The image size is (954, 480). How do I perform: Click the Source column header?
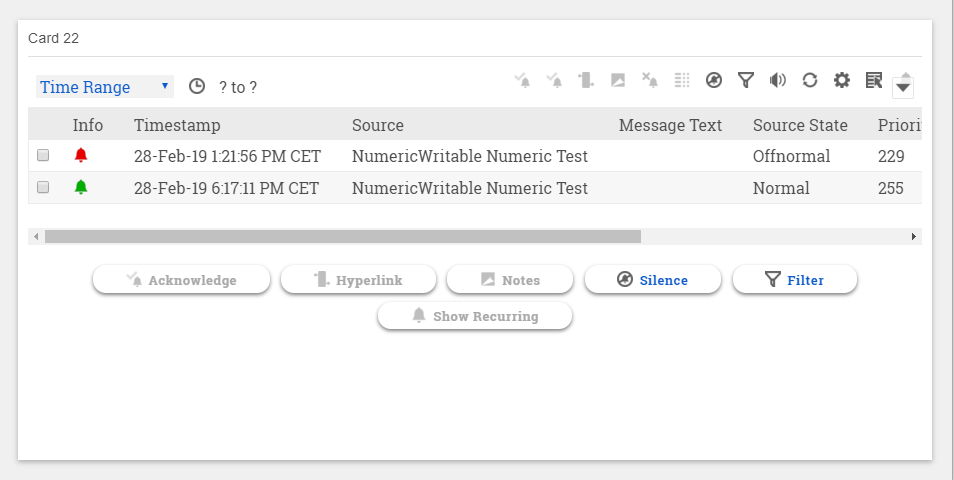(378, 125)
